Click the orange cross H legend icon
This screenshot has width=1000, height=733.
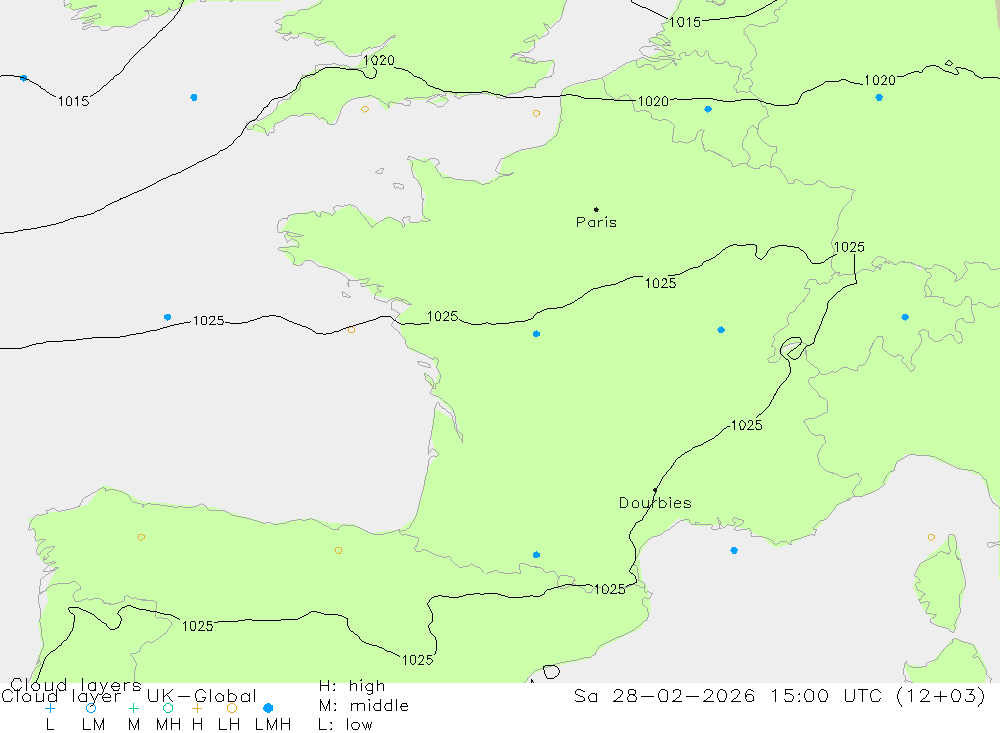(x=197, y=708)
